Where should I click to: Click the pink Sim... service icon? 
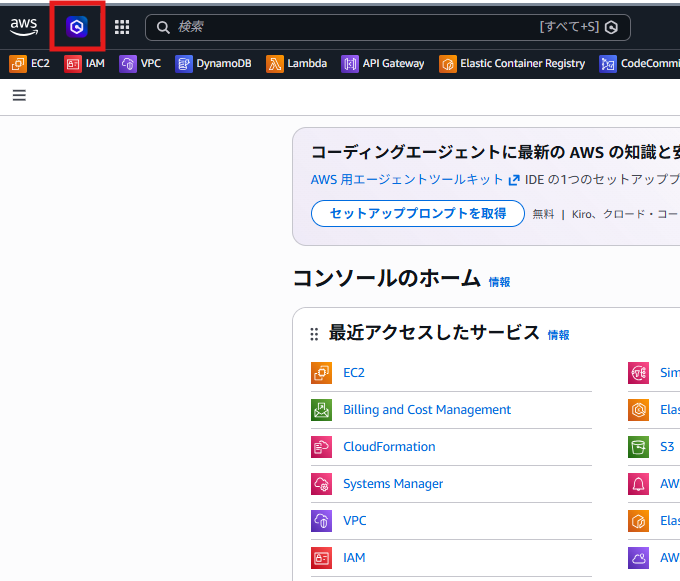coord(638,373)
